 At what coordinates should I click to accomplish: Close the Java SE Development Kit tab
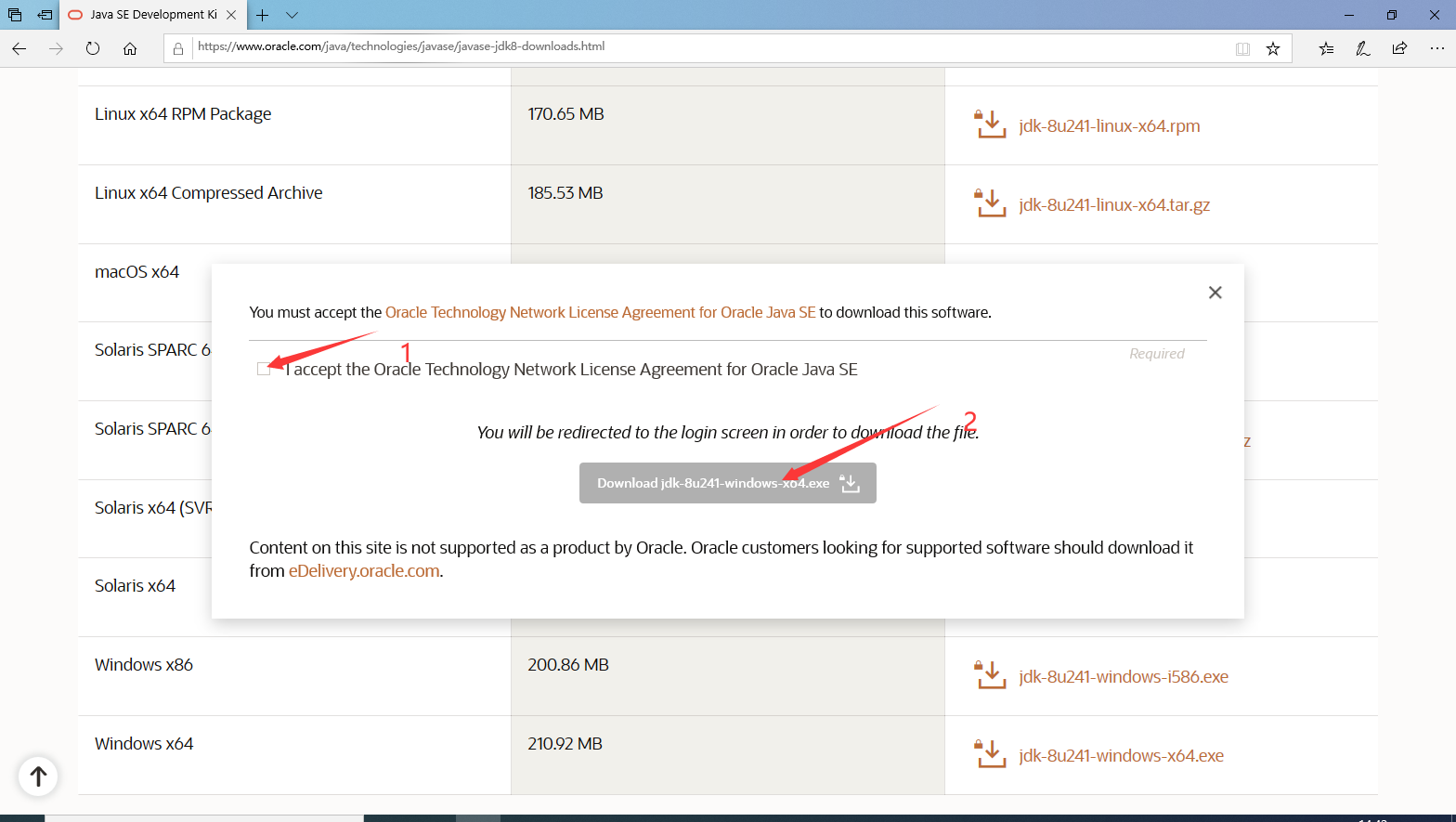(231, 15)
